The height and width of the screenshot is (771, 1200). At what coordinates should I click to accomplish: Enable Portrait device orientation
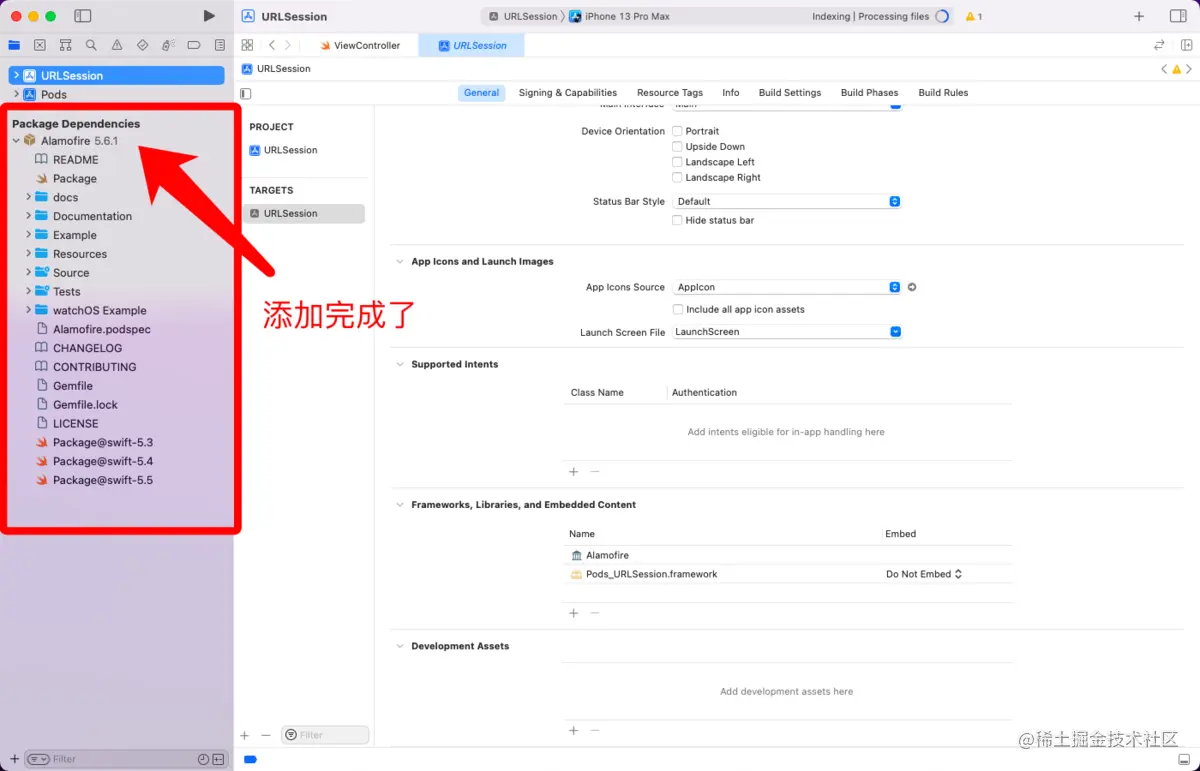[677, 131]
